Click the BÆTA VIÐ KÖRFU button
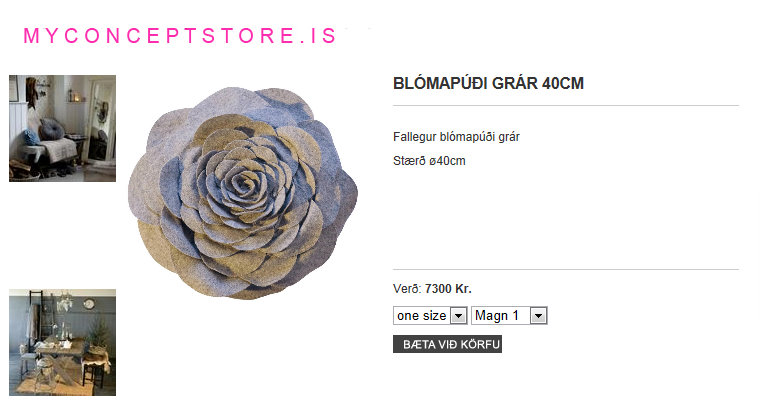 (447, 344)
